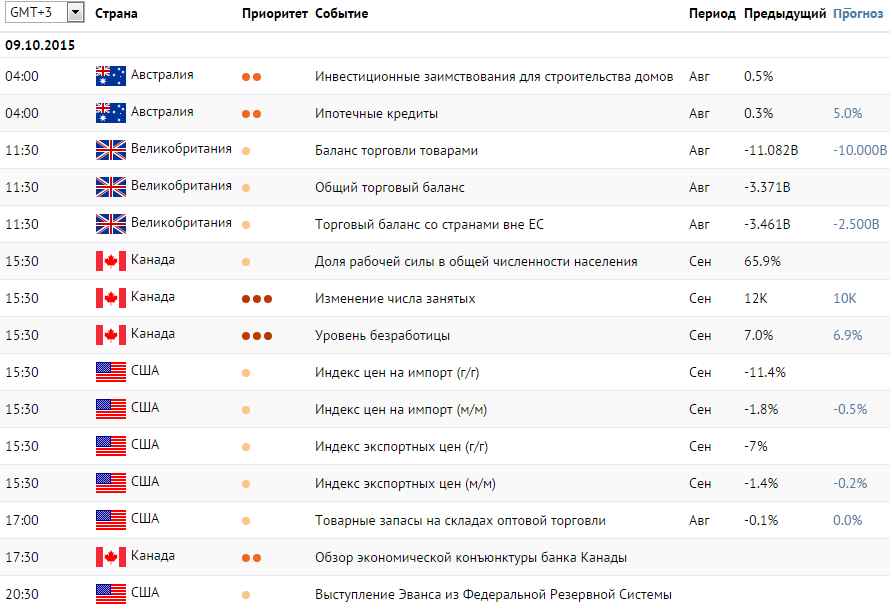Screen dimensions: 892x615
Task: Click the Canada flag for Уровень безработицы row
Action: [110, 335]
